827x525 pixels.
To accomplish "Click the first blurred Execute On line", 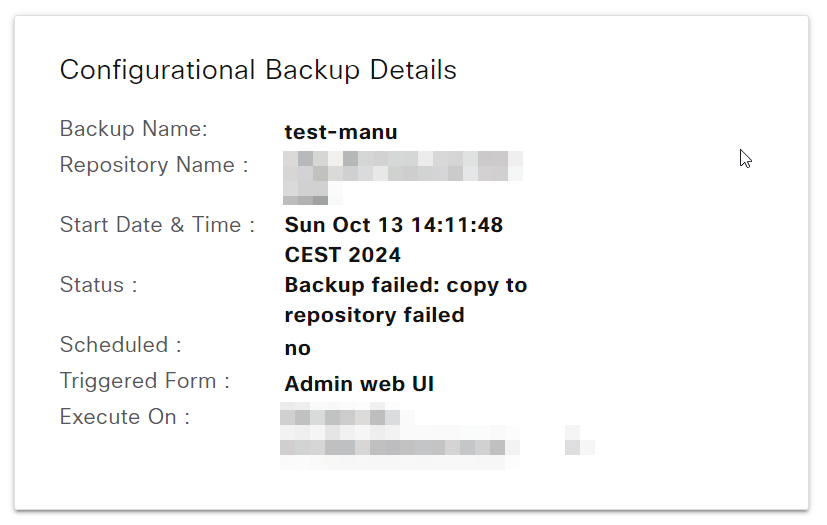I will tap(333, 414).
